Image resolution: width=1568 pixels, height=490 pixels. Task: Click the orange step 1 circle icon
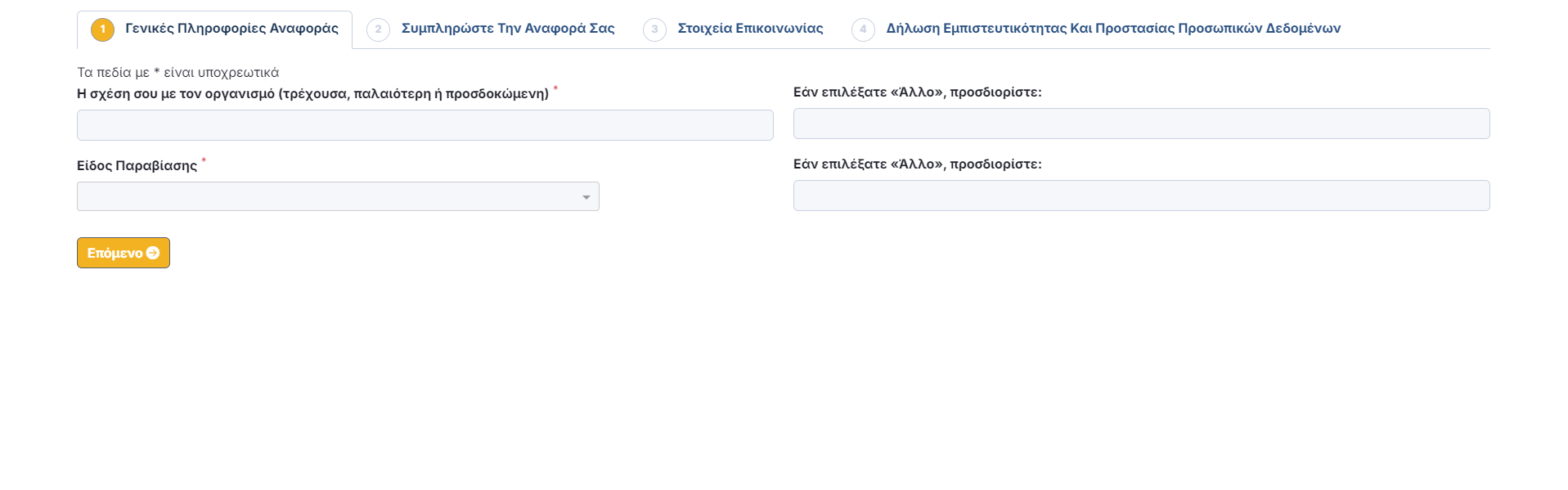(102, 29)
